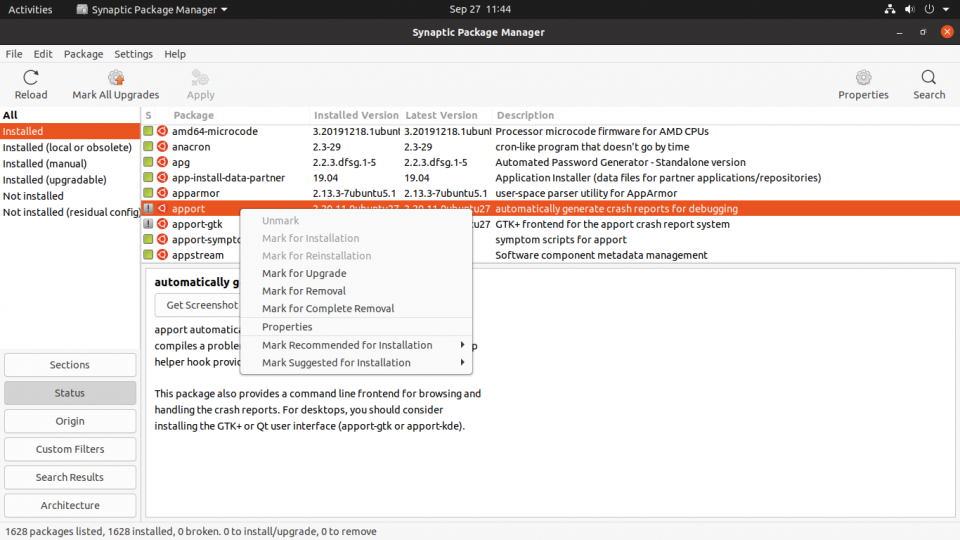Image resolution: width=960 pixels, height=540 pixels.
Task: Select Not installed (residual config) filter
Action: click(70, 212)
